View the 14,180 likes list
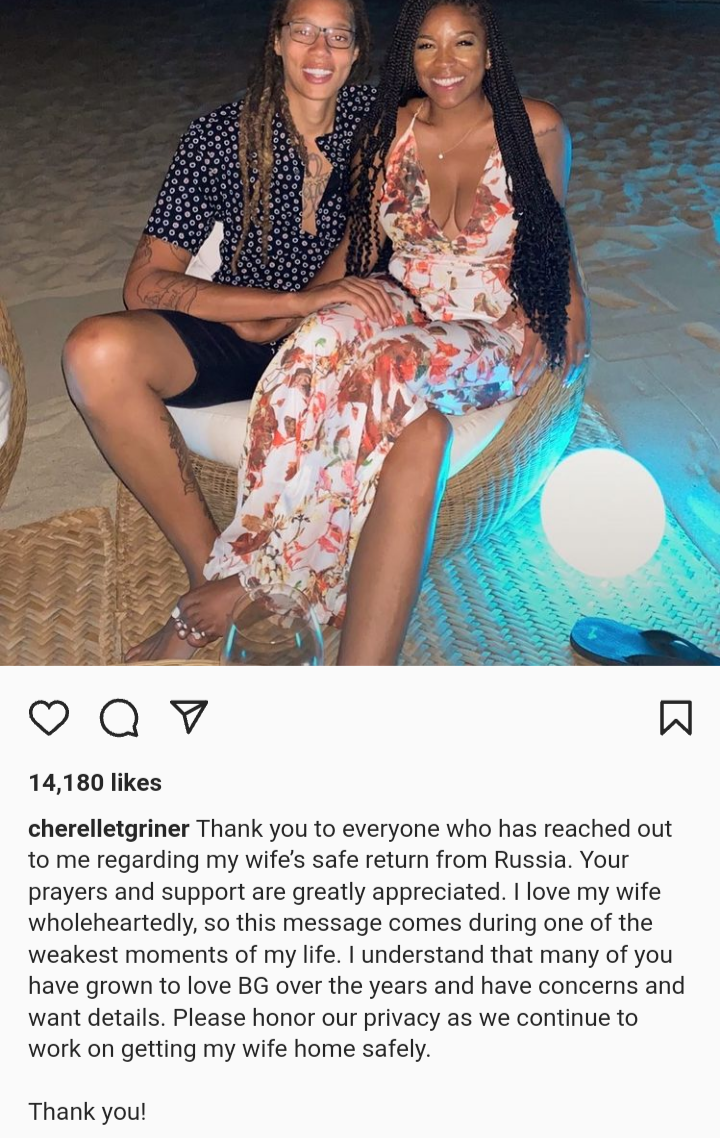This screenshot has height=1138, width=720. pyautogui.click(x=95, y=782)
